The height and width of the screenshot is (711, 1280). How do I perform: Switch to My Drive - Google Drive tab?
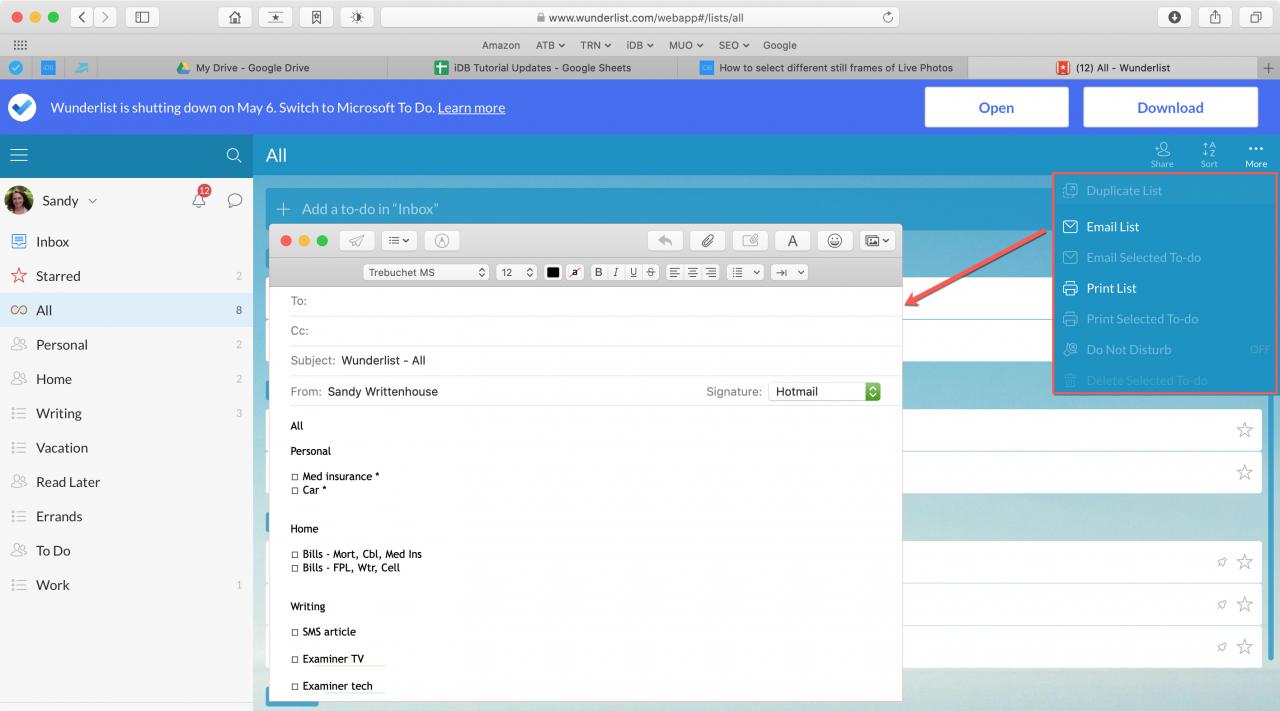pyautogui.click(x=243, y=68)
